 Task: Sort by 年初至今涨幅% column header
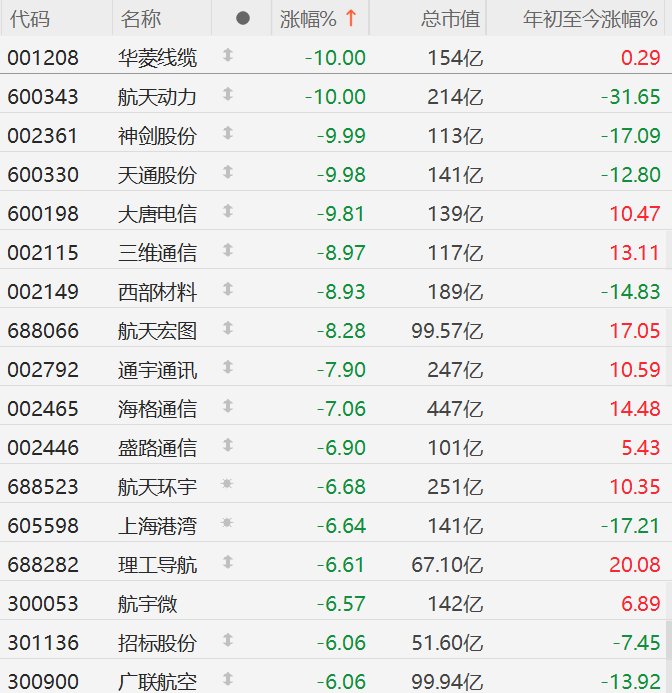(x=592, y=18)
